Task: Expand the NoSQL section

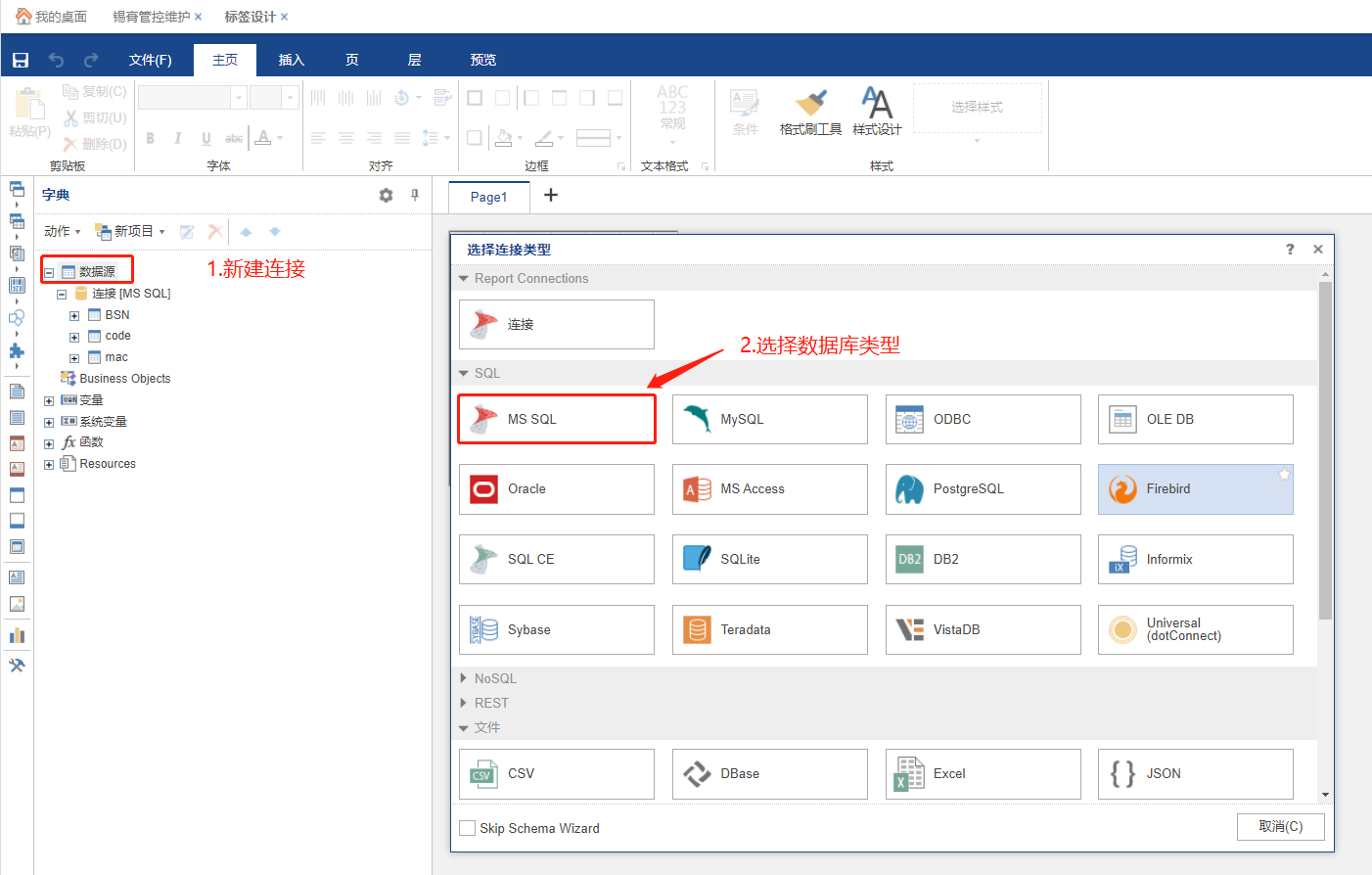Action: coord(464,678)
